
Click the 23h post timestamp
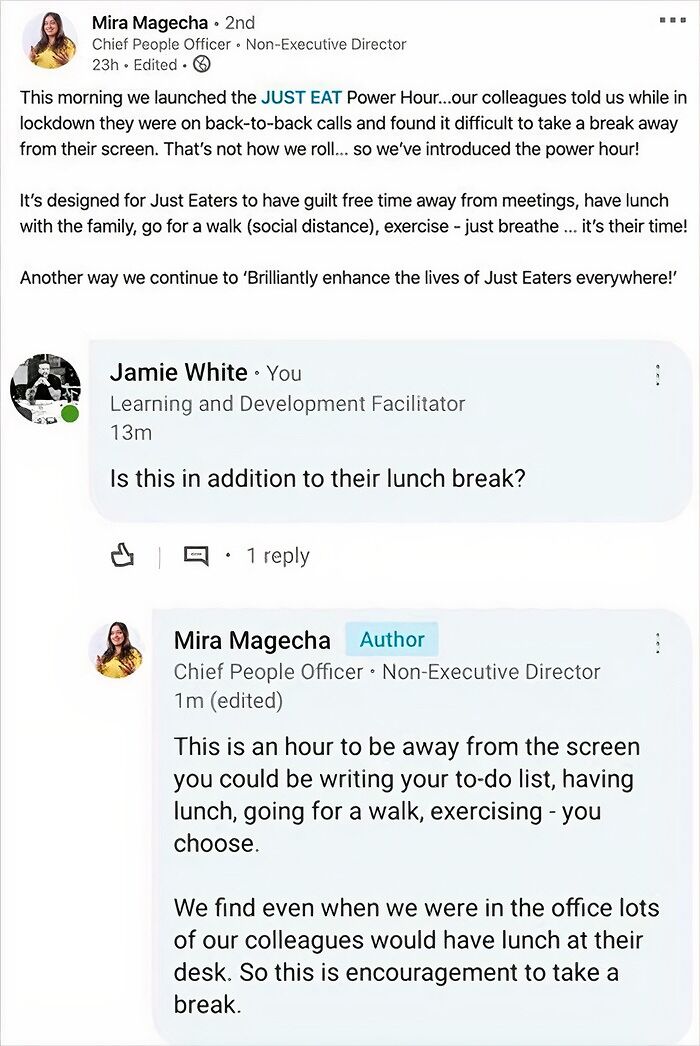click(x=105, y=65)
